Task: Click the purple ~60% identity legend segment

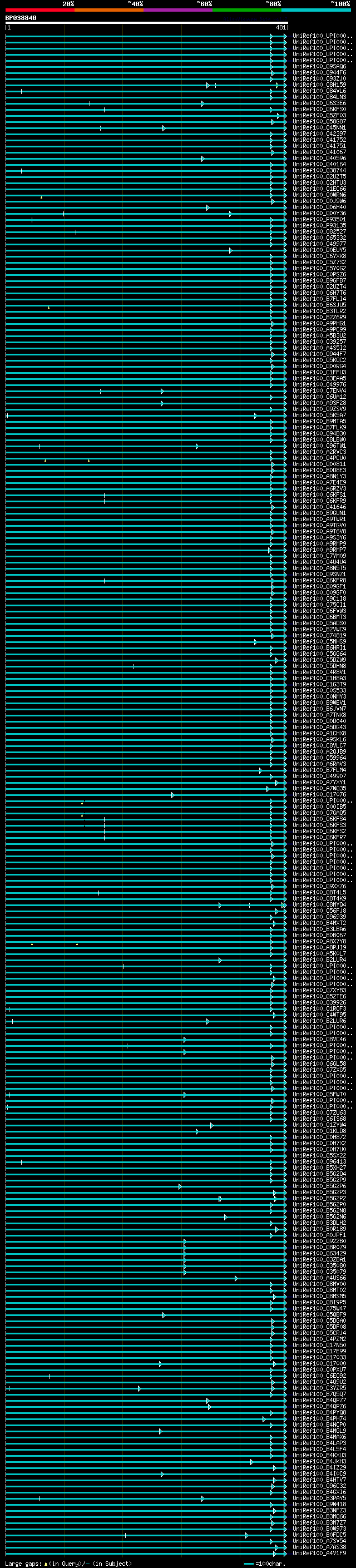Action: tap(179, 10)
